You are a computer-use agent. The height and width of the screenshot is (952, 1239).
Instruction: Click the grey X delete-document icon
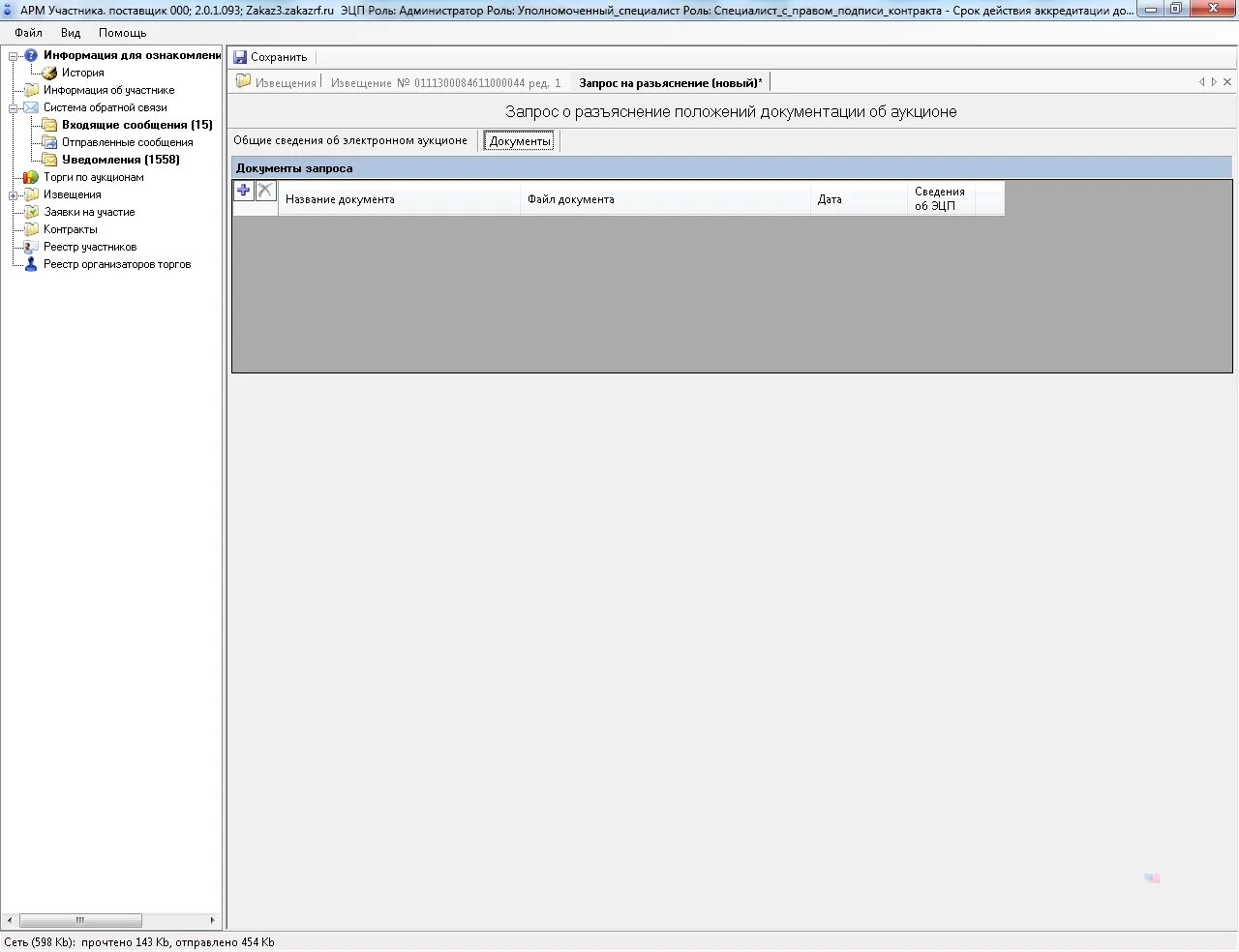(265, 191)
